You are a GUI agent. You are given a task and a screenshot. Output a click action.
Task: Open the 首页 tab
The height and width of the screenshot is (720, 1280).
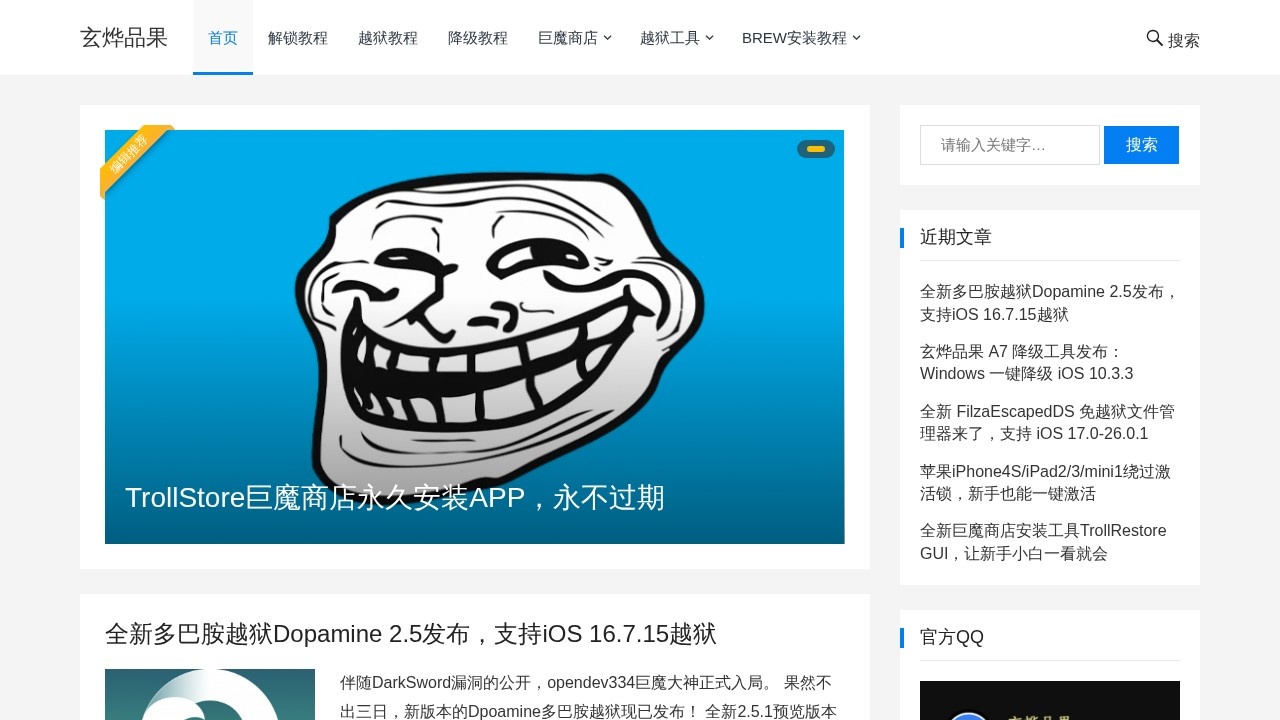[223, 38]
